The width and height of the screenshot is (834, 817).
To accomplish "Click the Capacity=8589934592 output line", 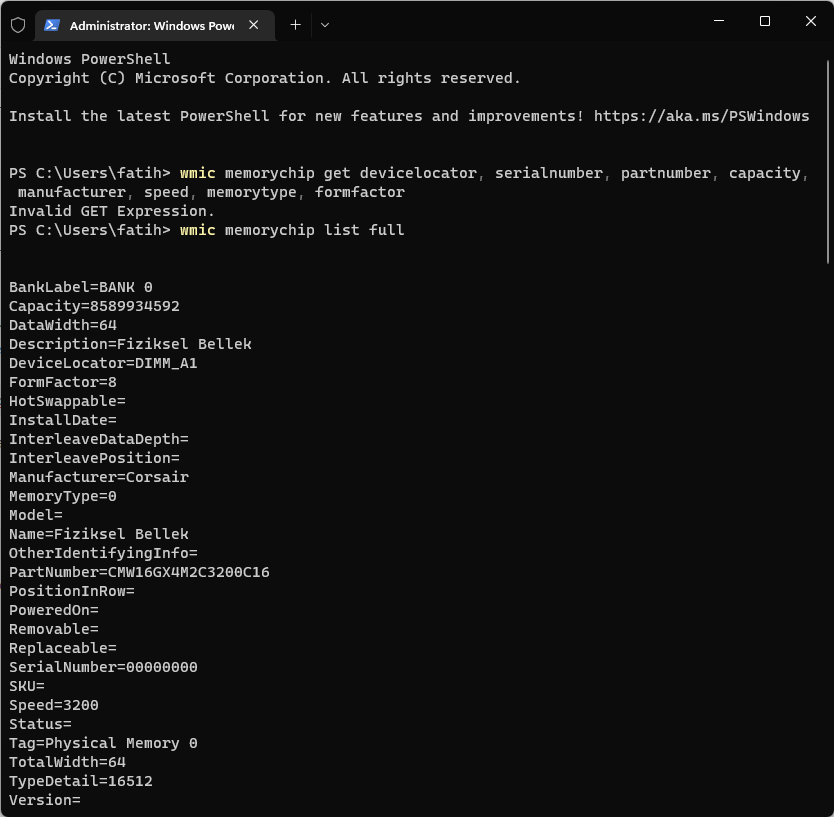I will pos(94,306).
